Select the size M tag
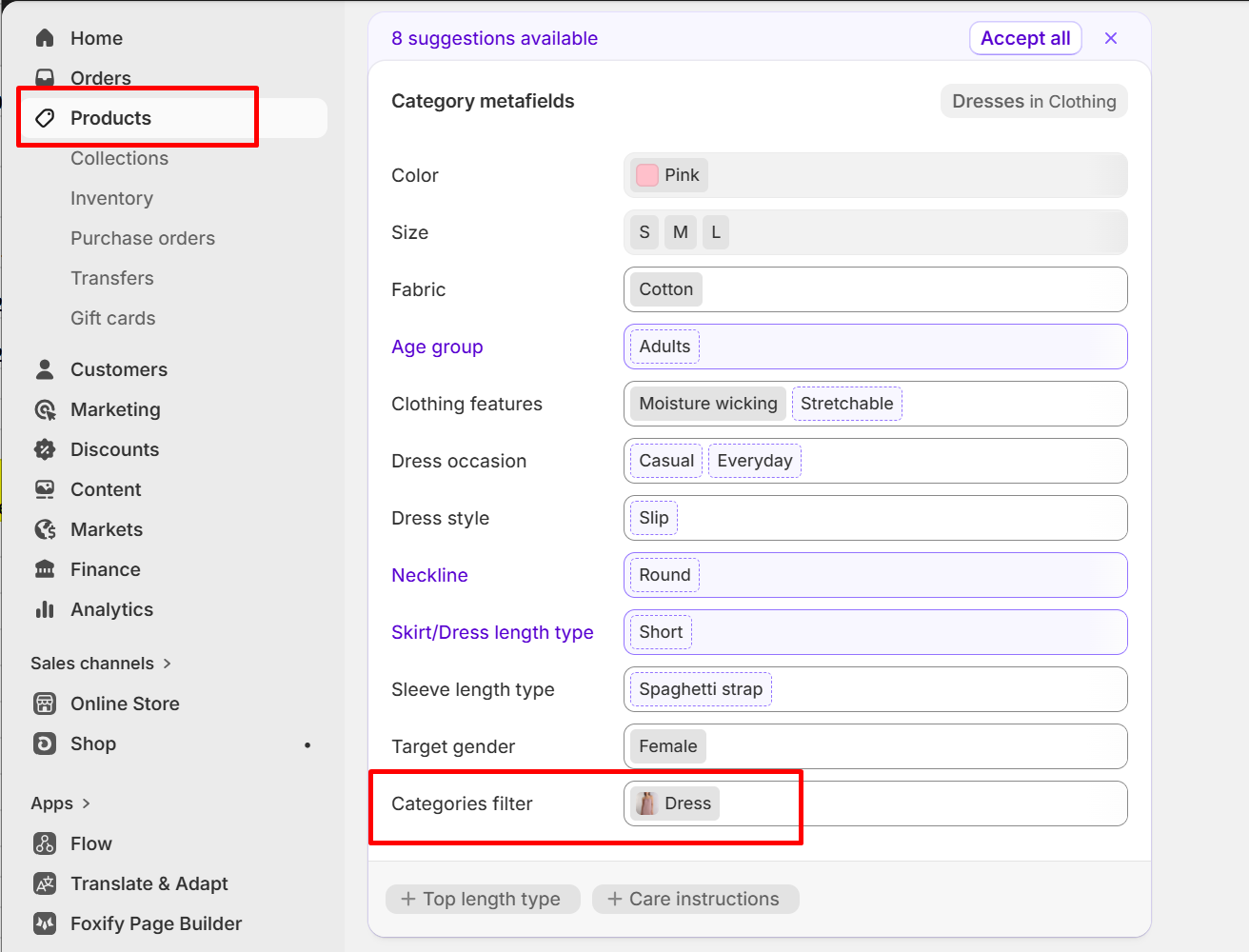 point(681,232)
